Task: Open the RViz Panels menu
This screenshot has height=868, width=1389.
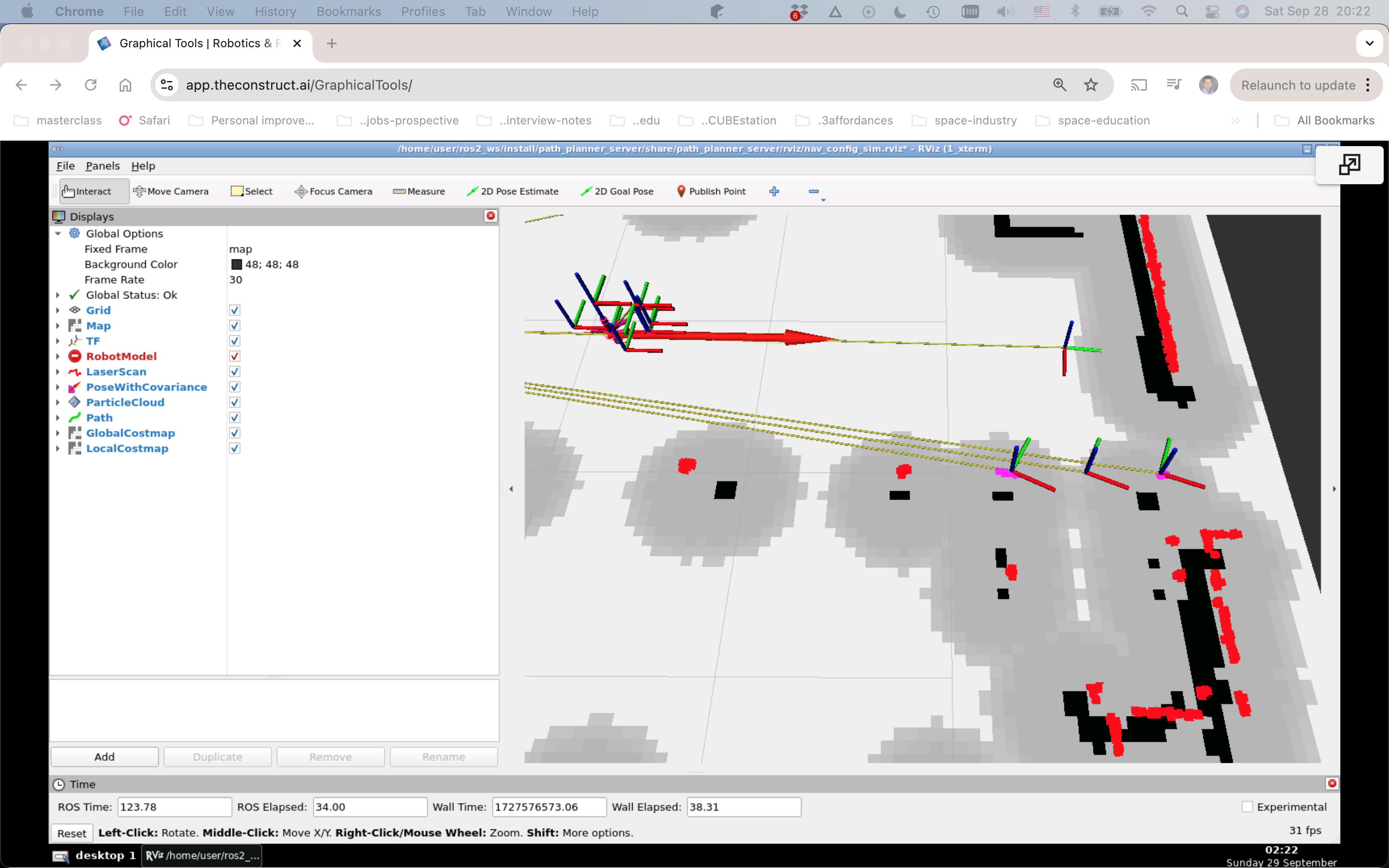Action: point(103,166)
